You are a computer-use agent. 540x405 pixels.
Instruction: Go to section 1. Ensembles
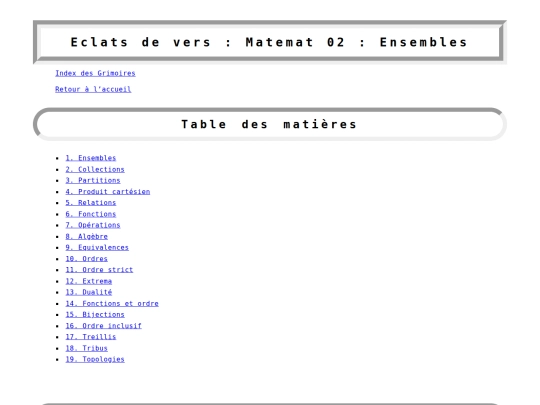pos(91,158)
